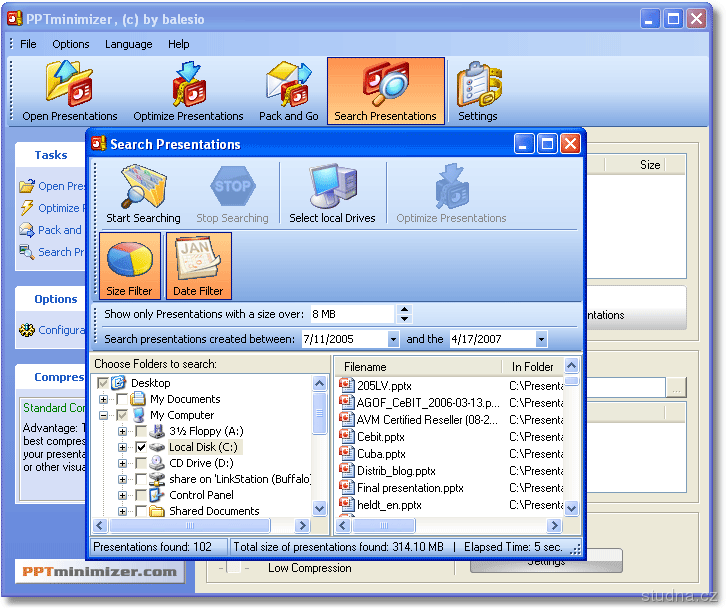This screenshot has width=726, height=608.
Task: Open the Help menu
Action: coord(179,44)
